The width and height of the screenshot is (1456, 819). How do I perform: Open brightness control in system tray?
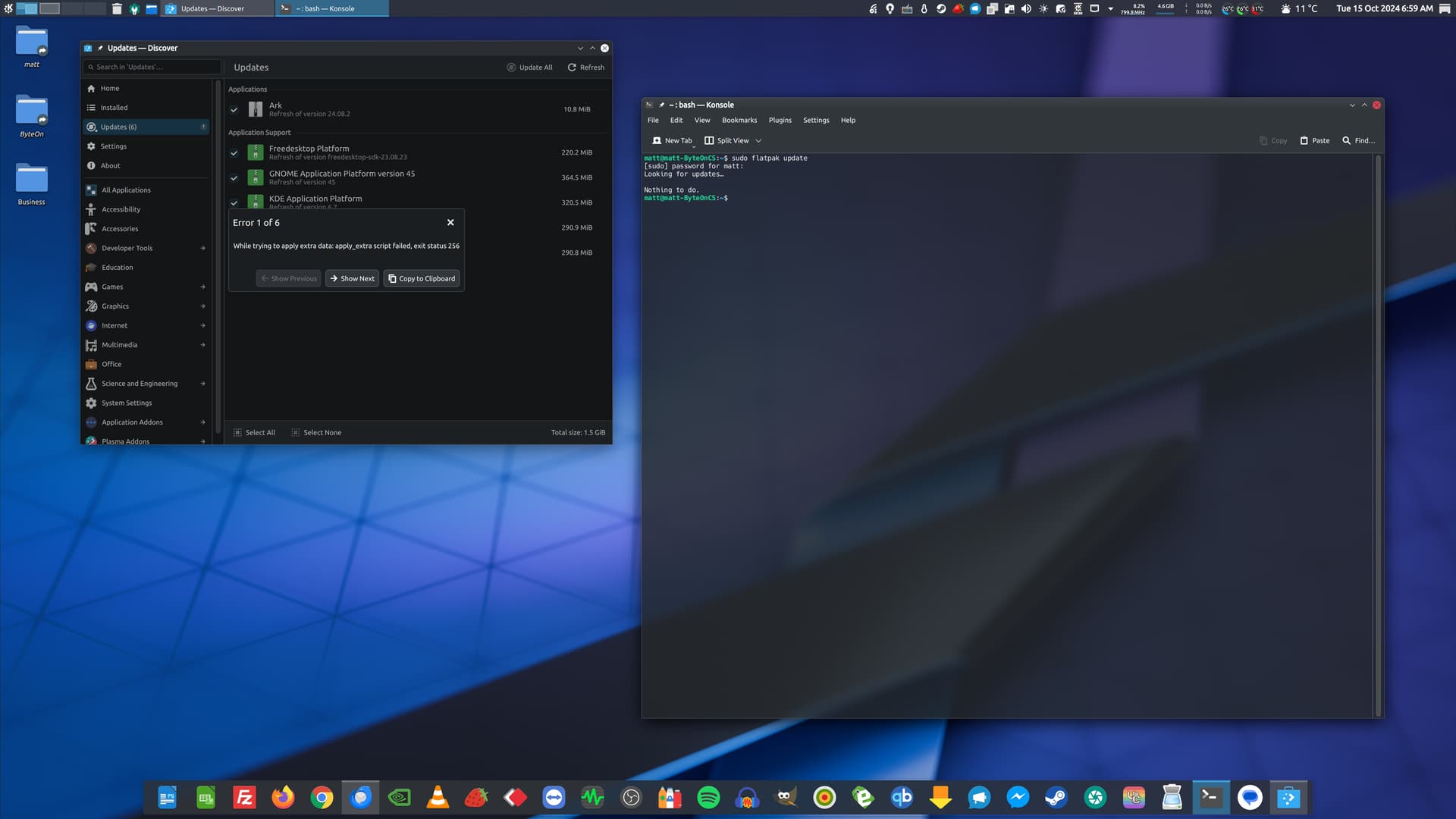(x=1043, y=8)
